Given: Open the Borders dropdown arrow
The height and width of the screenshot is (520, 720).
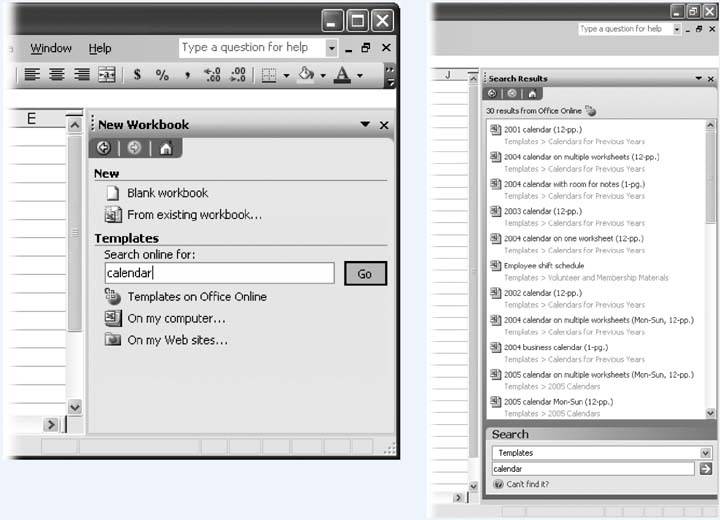Looking at the screenshot, I should [x=286, y=75].
